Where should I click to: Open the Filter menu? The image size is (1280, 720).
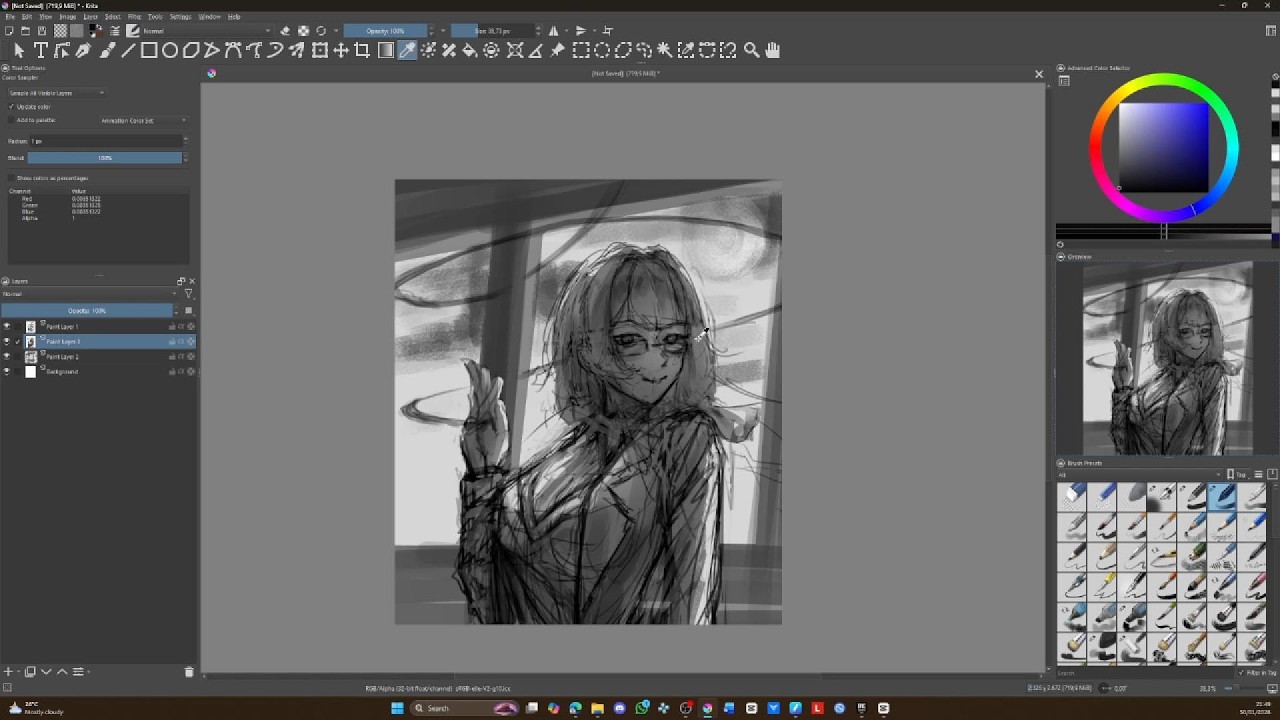pyautogui.click(x=134, y=17)
